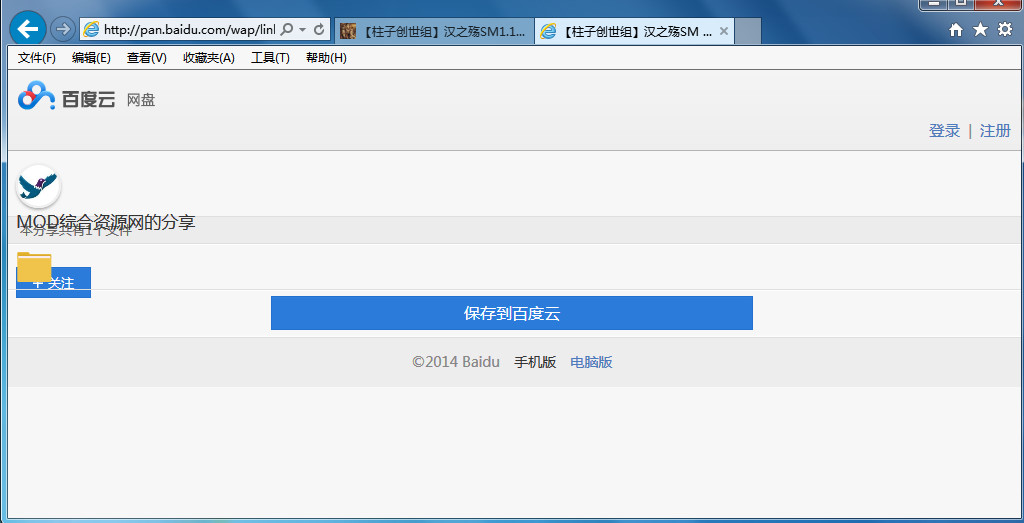1024x523 pixels.
Task: Close the active 汉之殇SM tab
Action: pos(724,31)
